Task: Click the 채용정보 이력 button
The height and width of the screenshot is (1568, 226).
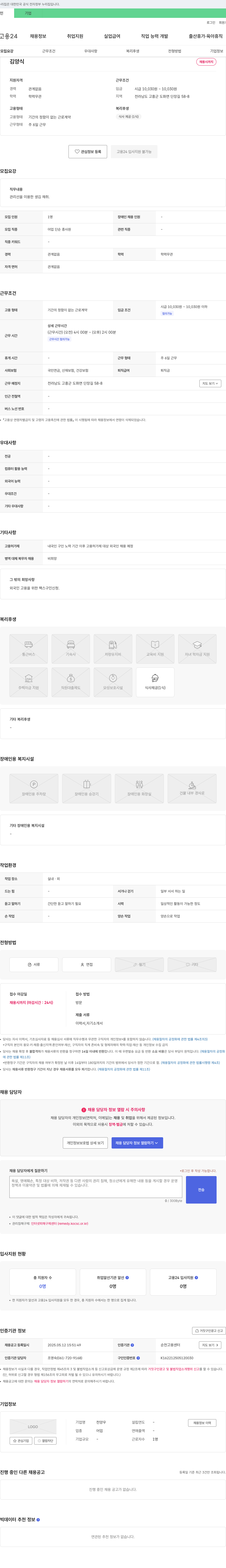Action: [202, 1423]
